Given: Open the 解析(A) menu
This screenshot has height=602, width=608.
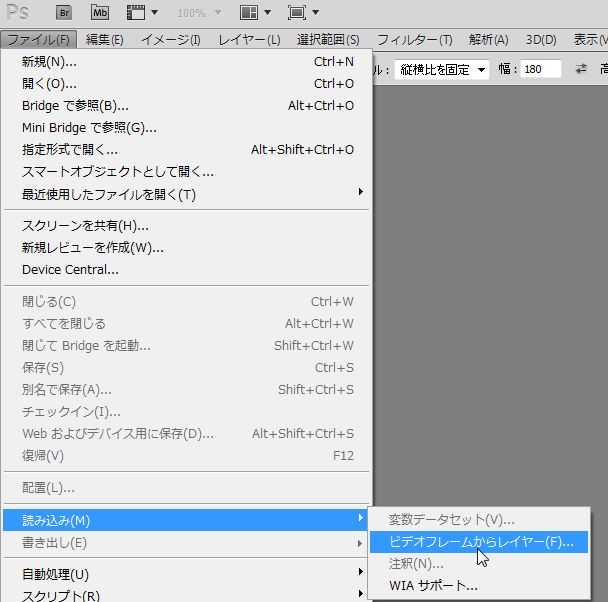Looking at the screenshot, I should click(488, 40).
